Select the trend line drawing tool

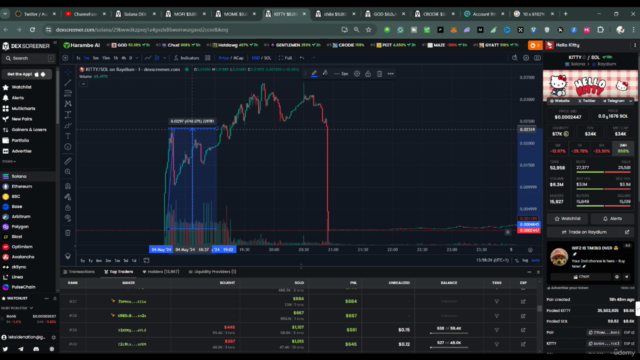click(x=68, y=82)
